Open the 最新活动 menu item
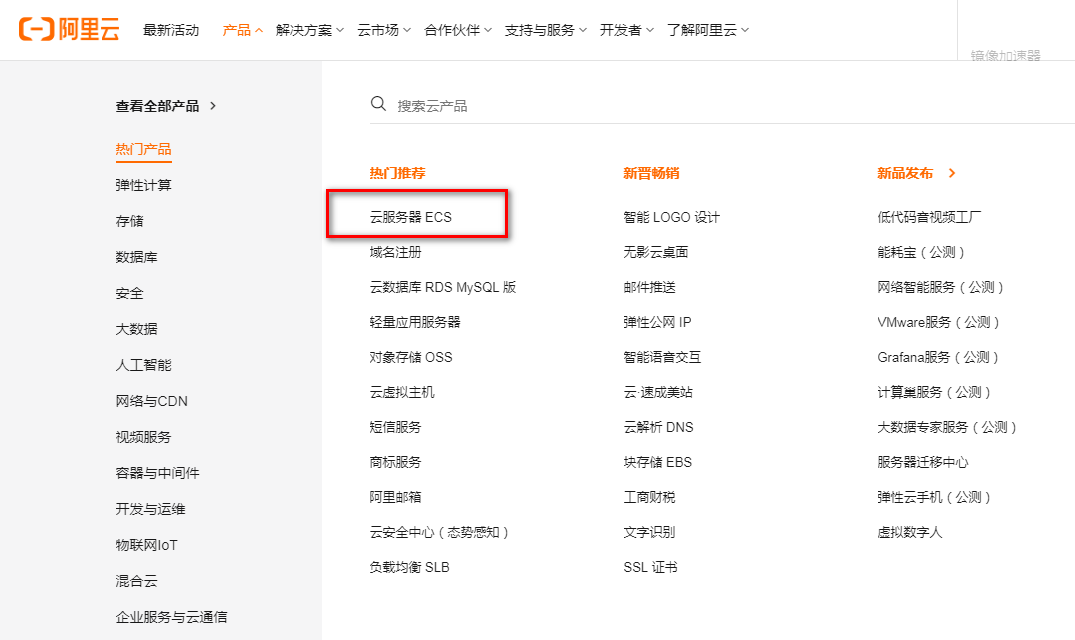This screenshot has width=1075, height=640. pos(171,30)
